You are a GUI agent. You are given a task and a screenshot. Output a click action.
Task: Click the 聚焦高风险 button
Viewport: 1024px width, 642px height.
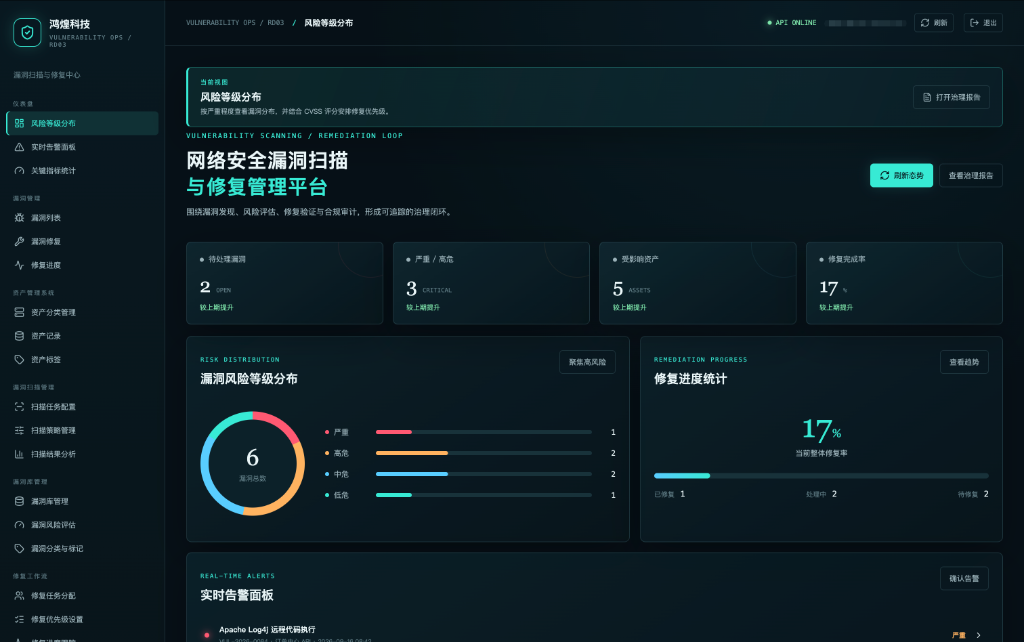[x=587, y=362]
